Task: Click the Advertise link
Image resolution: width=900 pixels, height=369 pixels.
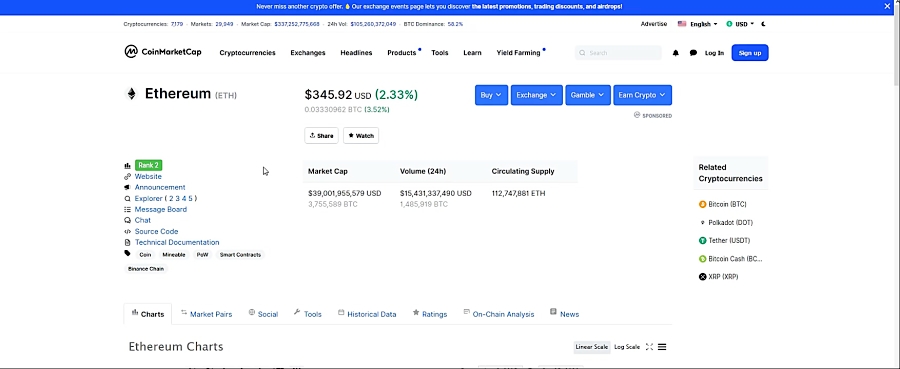Action: coord(654,24)
